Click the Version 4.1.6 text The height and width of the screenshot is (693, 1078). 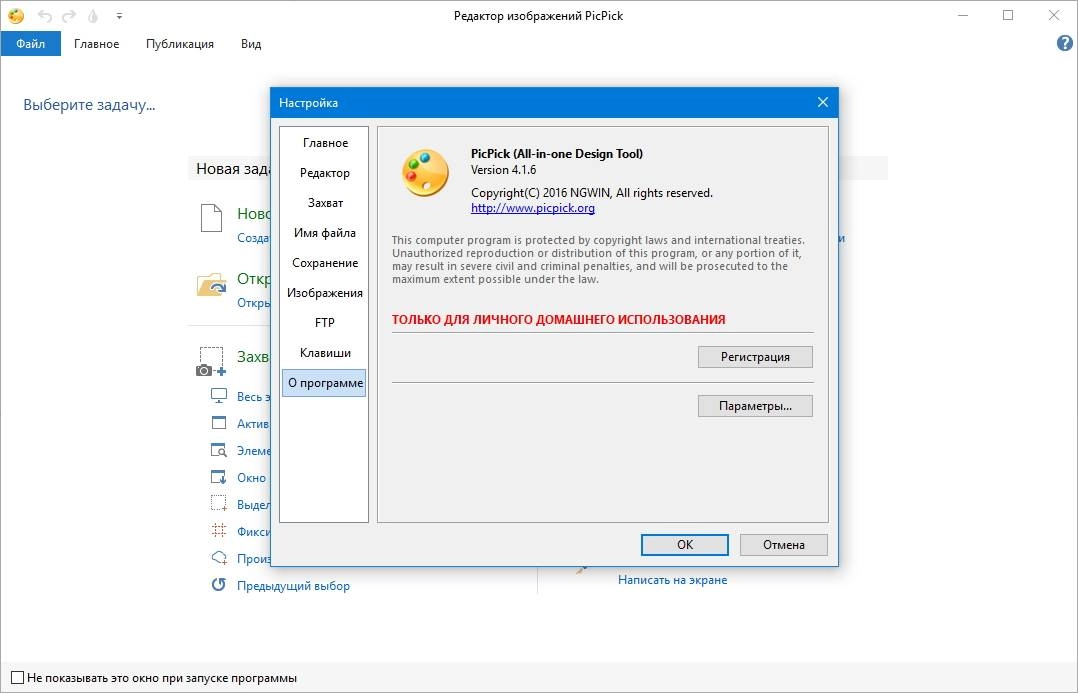[503, 170]
